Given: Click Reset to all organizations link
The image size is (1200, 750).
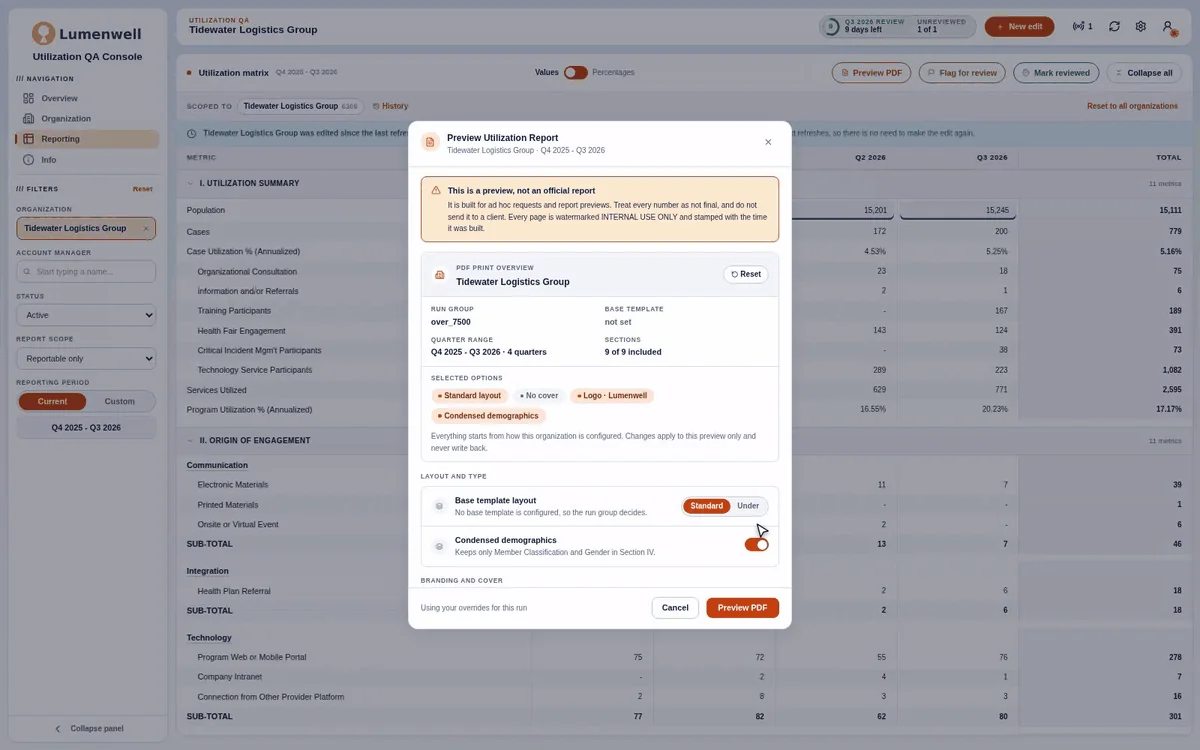Looking at the screenshot, I should 1134,106.
